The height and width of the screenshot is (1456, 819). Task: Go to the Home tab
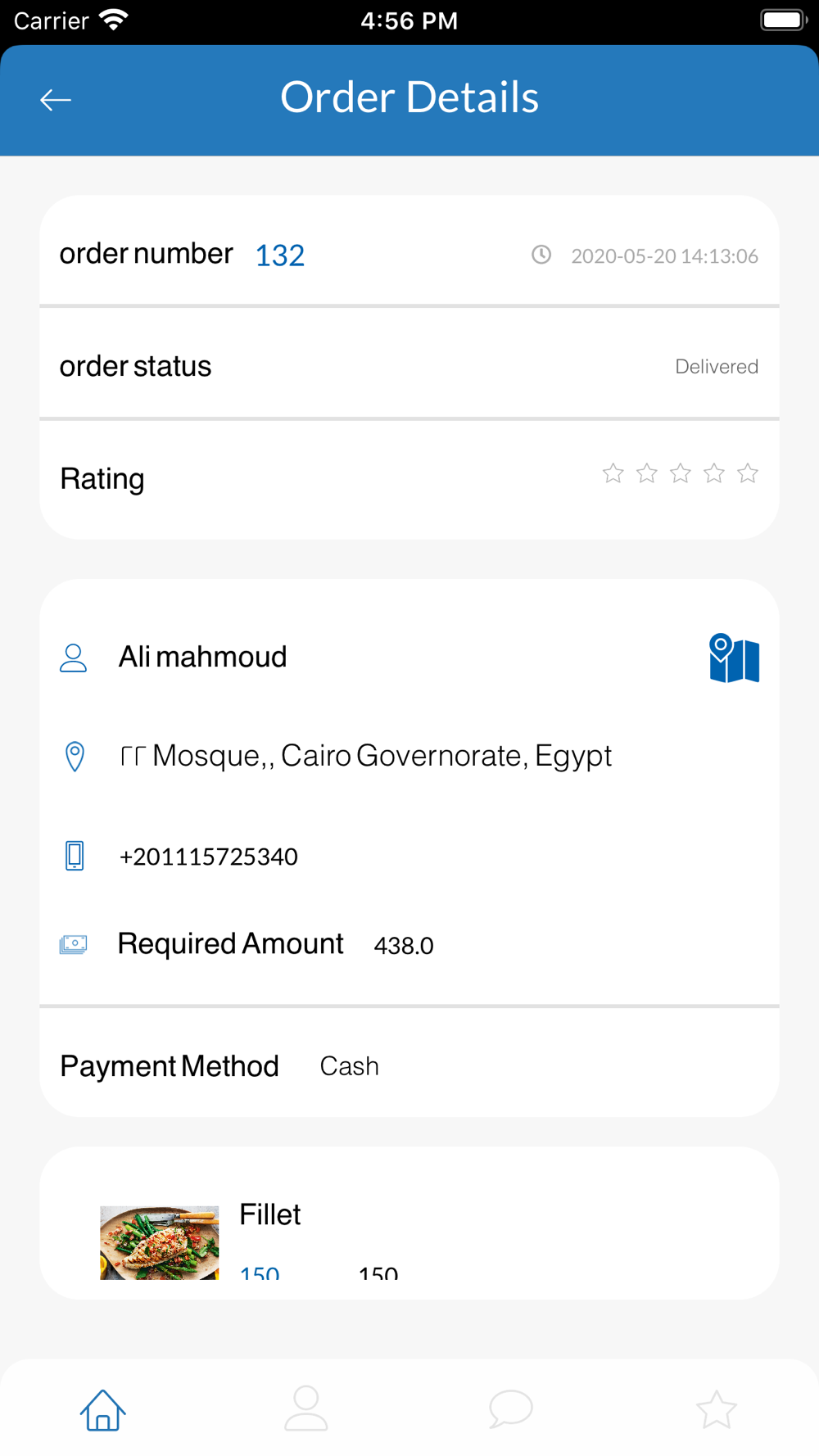click(x=102, y=1409)
